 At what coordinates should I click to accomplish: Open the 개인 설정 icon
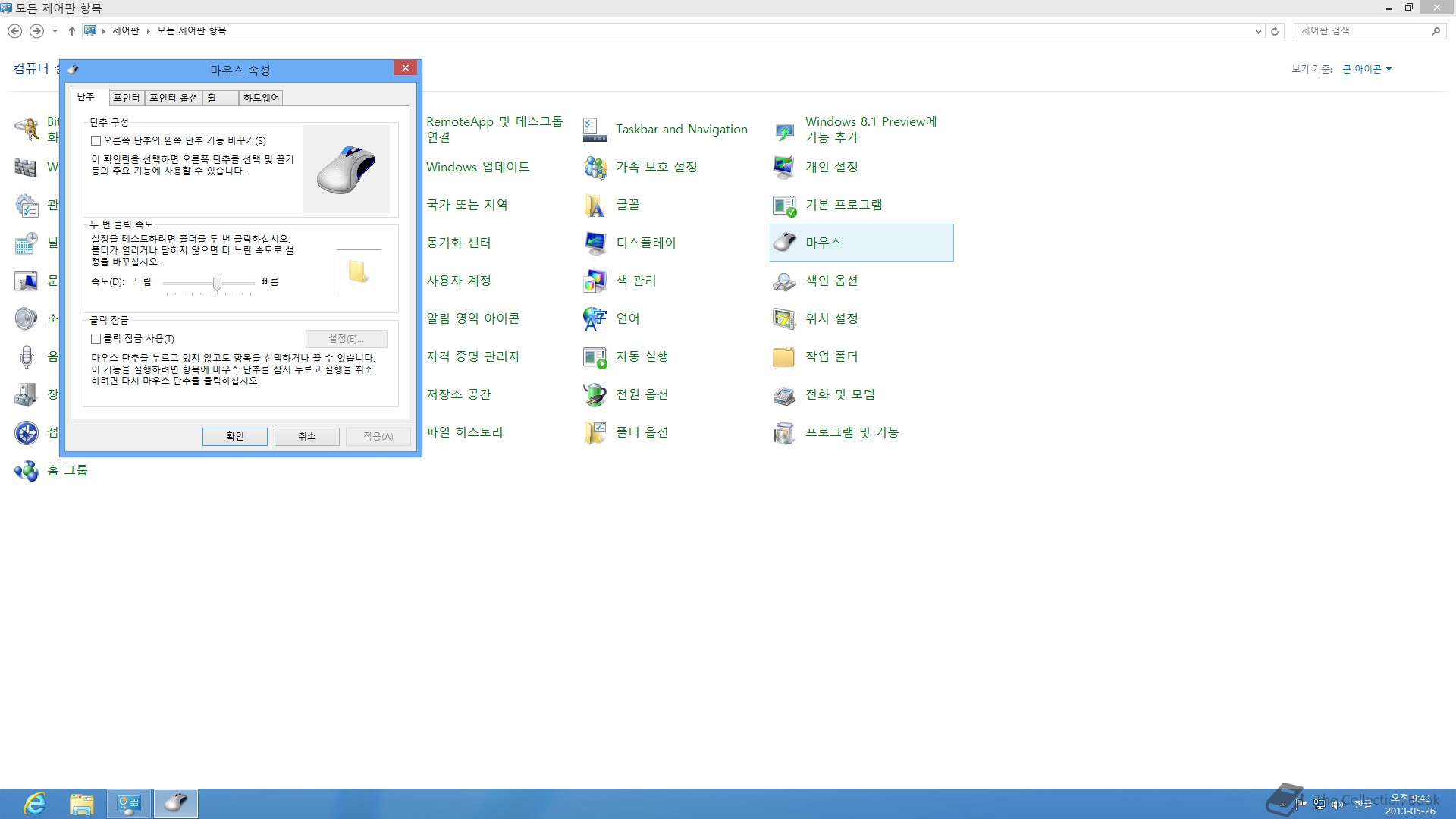784,167
